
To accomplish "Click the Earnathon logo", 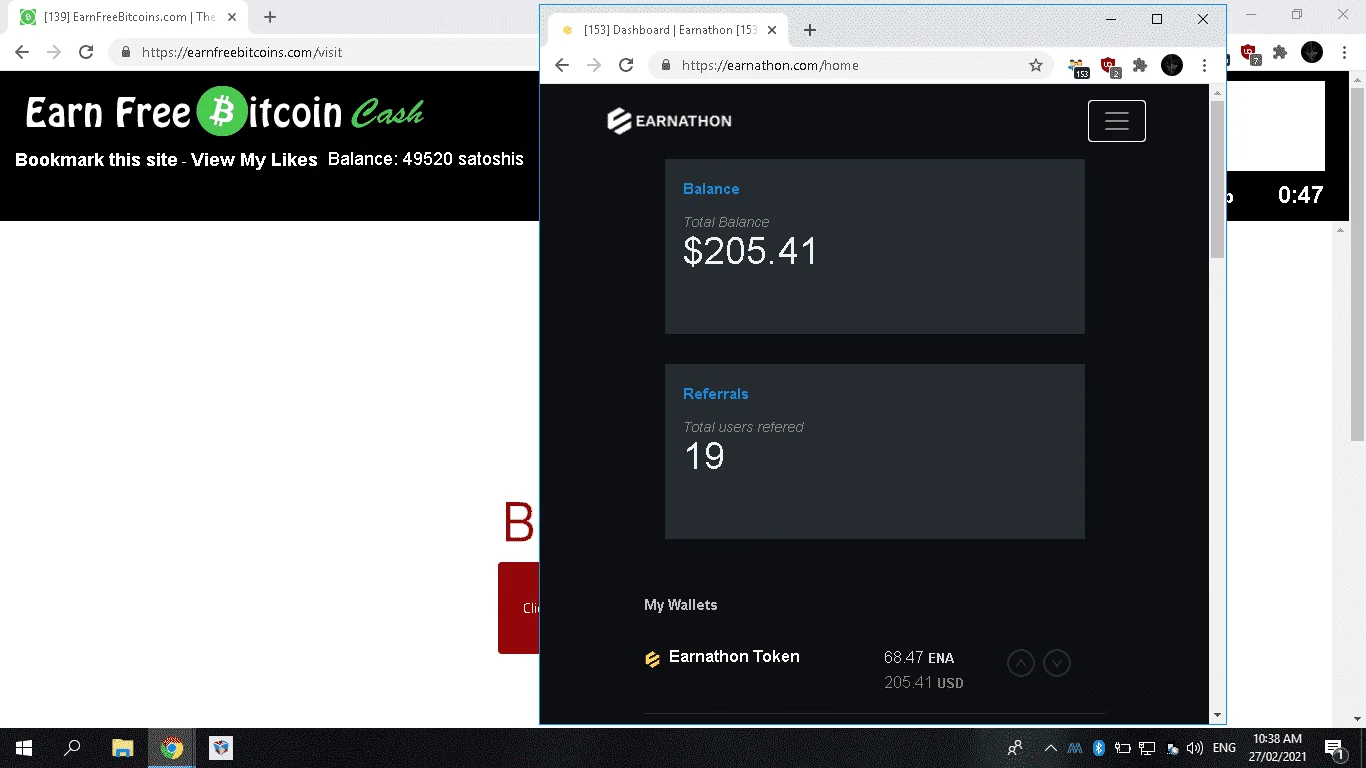I will point(669,121).
